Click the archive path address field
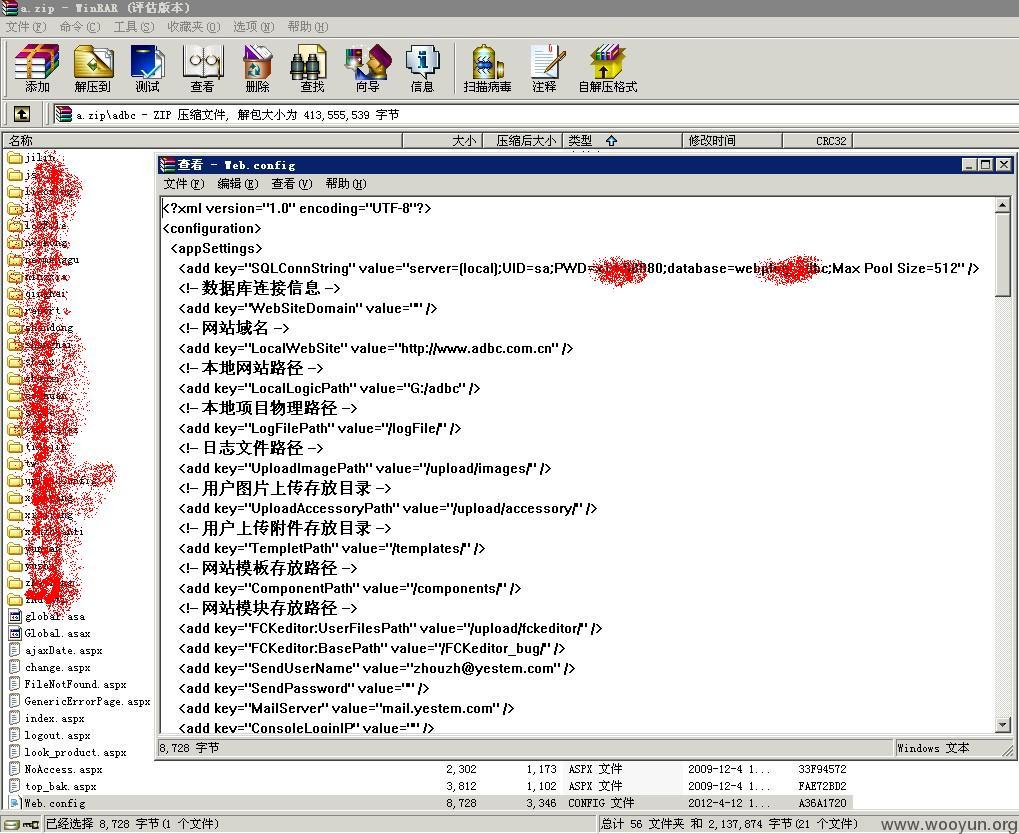Screen dimensions: 1019x834 point(535,115)
